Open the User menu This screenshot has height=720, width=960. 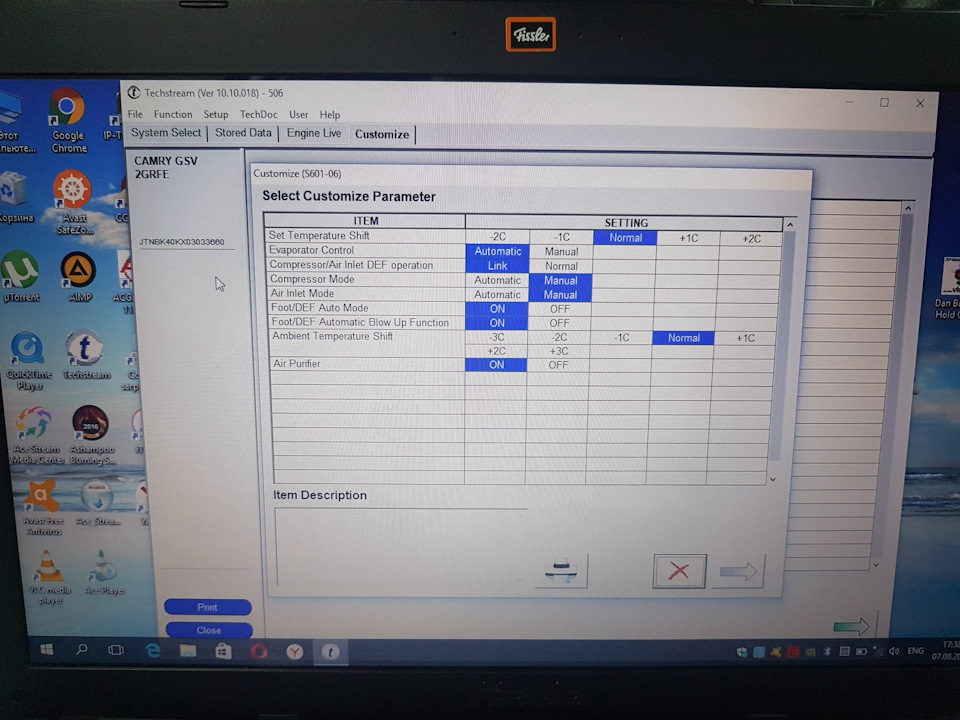coord(298,114)
